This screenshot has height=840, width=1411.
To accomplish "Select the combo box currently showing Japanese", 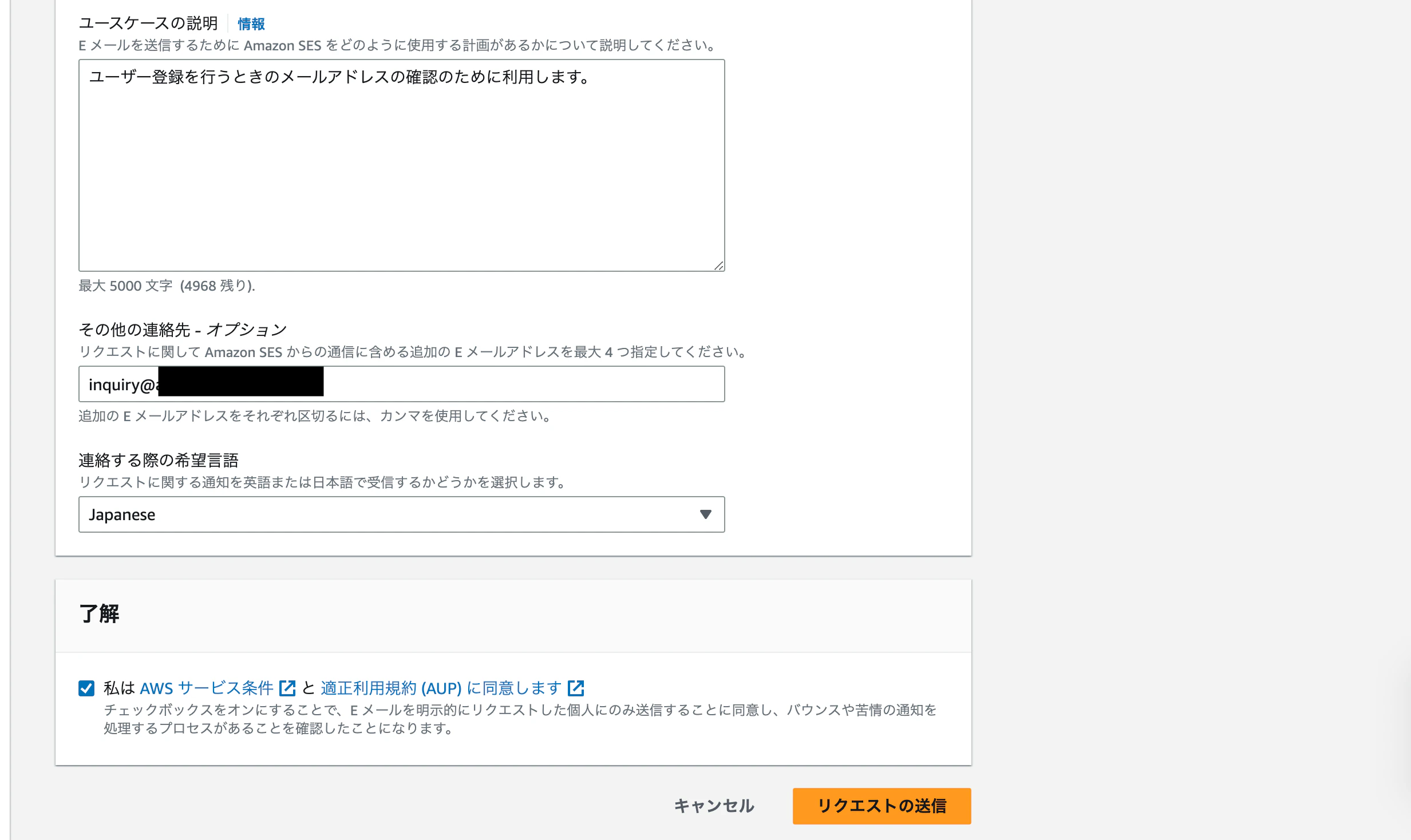I will [x=401, y=514].
